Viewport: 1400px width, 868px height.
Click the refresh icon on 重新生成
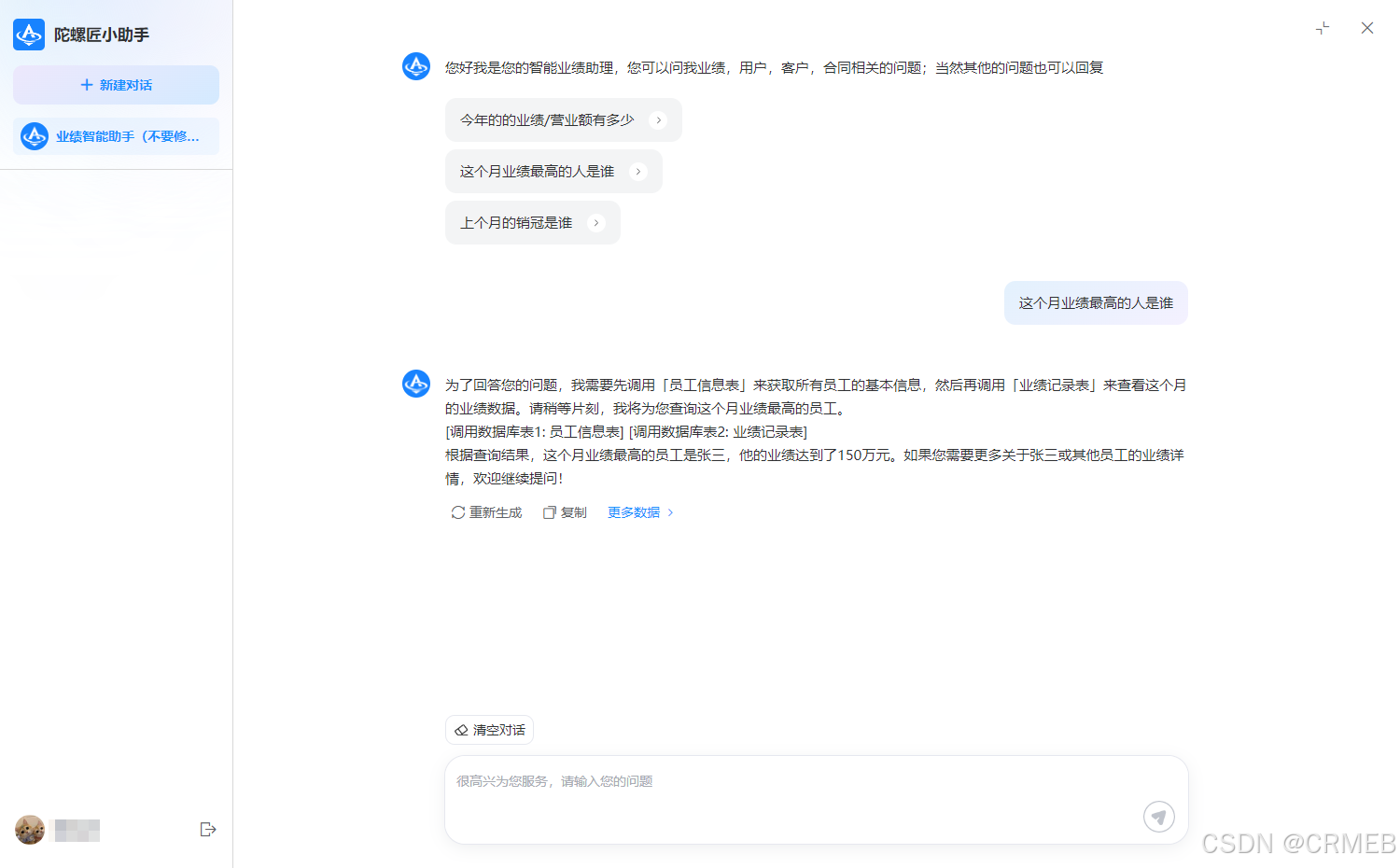(x=456, y=511)
